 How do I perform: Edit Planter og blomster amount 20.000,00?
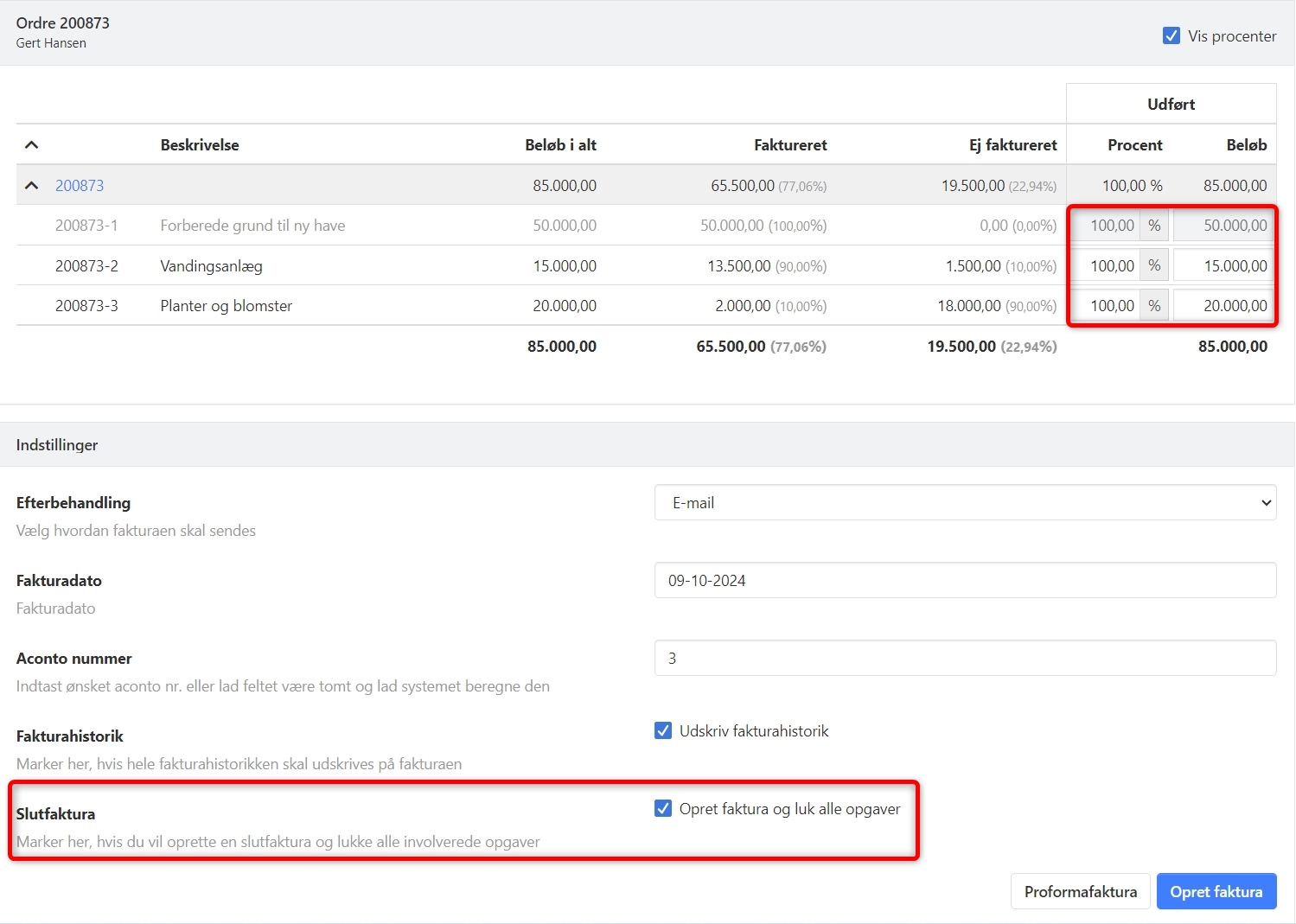1224,306
